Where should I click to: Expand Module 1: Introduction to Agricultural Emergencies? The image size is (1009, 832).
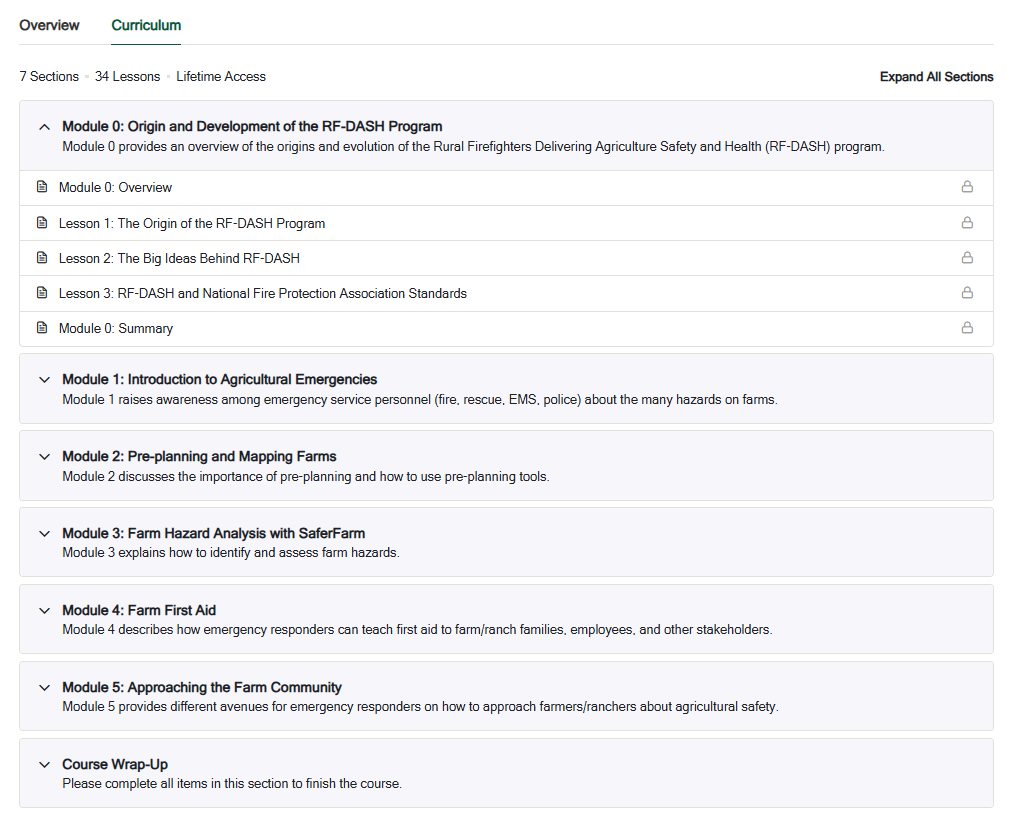pos(44,380)
